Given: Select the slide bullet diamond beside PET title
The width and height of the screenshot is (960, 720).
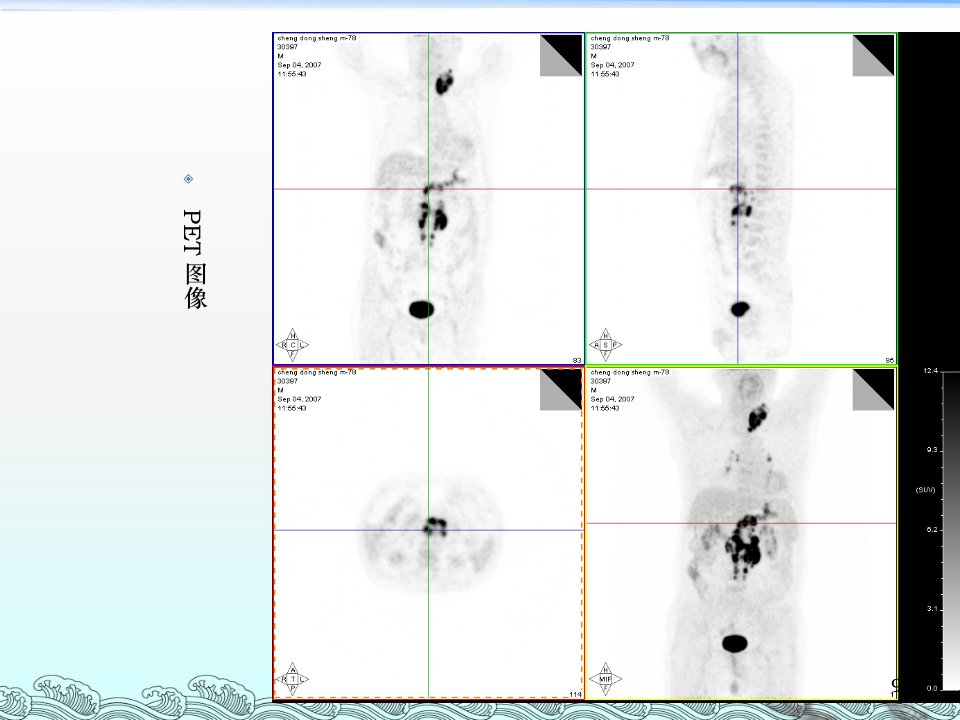Looking at the screenshot, I should pos(189,179).
